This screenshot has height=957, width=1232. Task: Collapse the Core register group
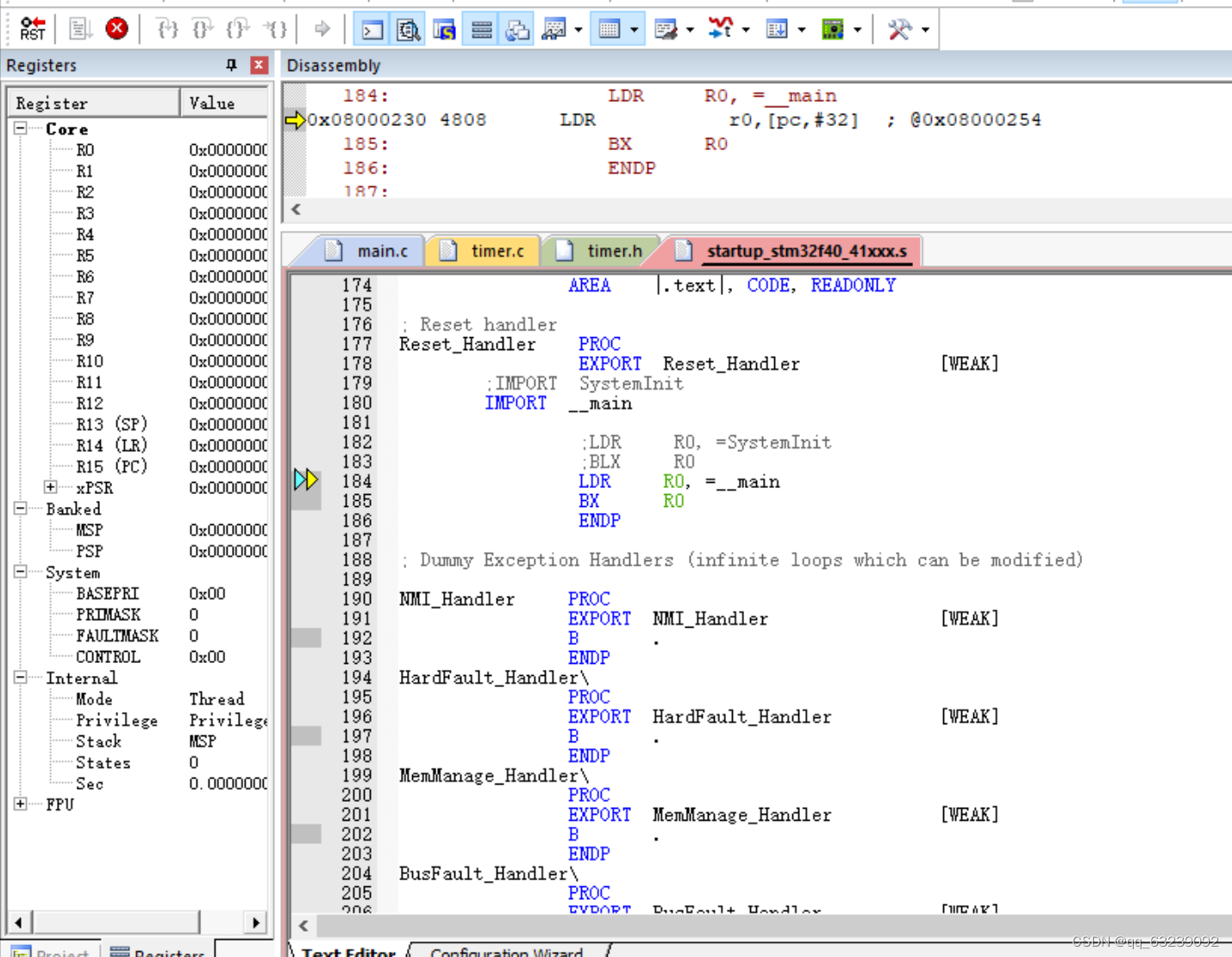coord(21,128)
